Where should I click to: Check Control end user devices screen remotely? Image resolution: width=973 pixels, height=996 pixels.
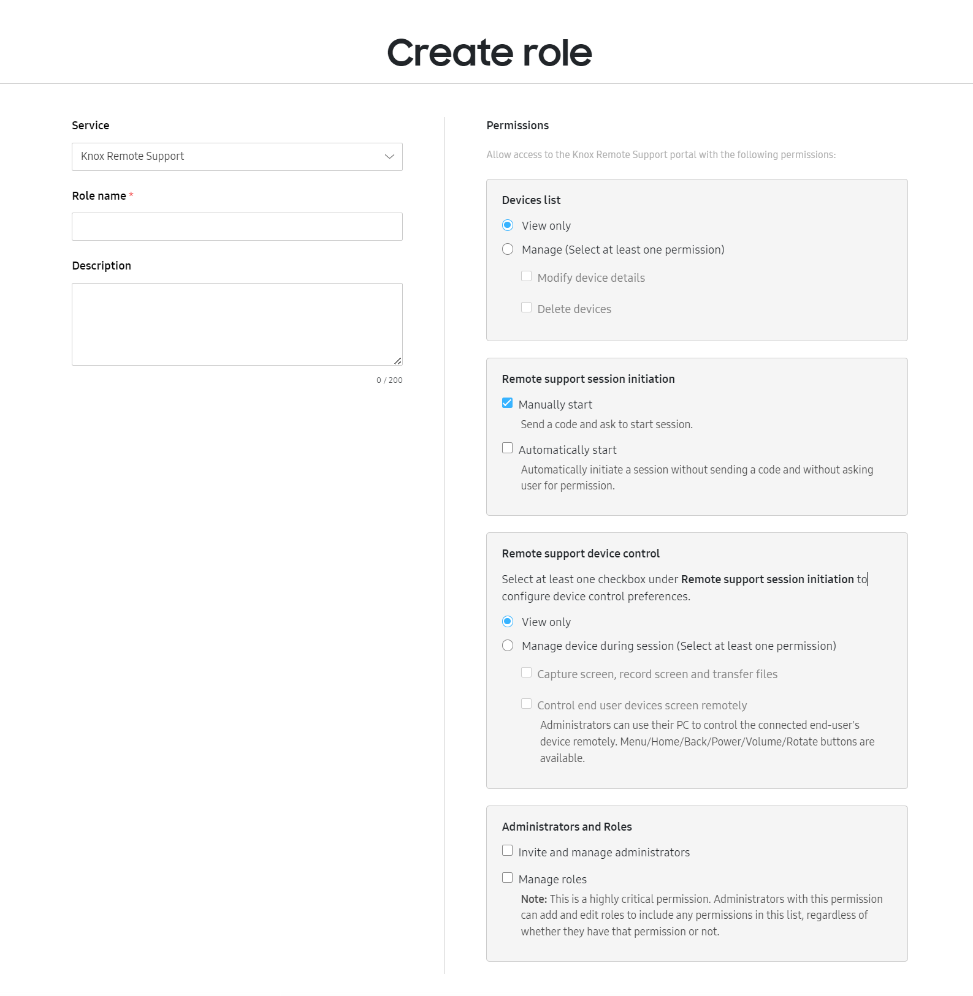click(527, 704)
